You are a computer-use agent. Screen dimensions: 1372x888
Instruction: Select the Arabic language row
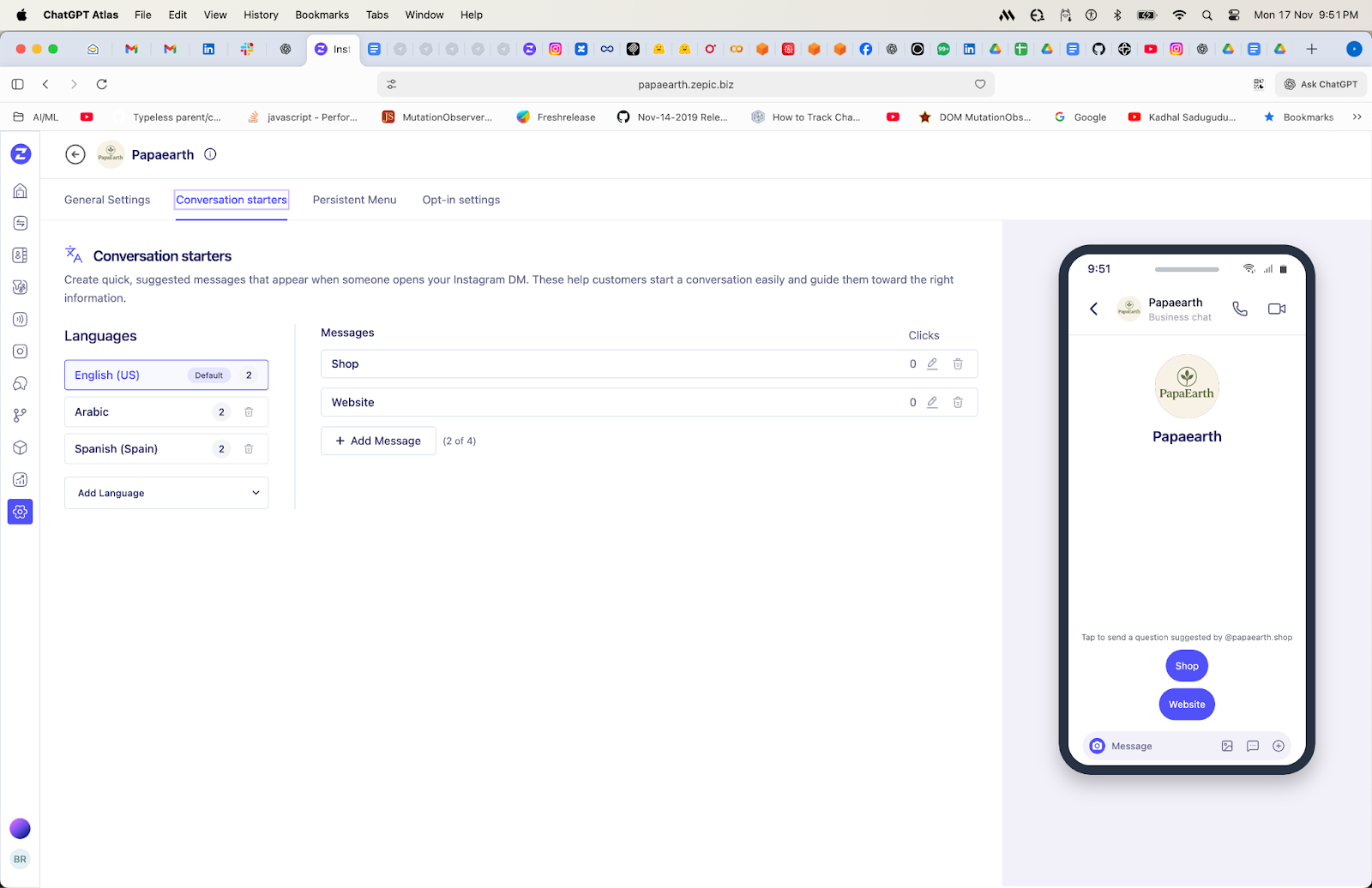[166, 412]
